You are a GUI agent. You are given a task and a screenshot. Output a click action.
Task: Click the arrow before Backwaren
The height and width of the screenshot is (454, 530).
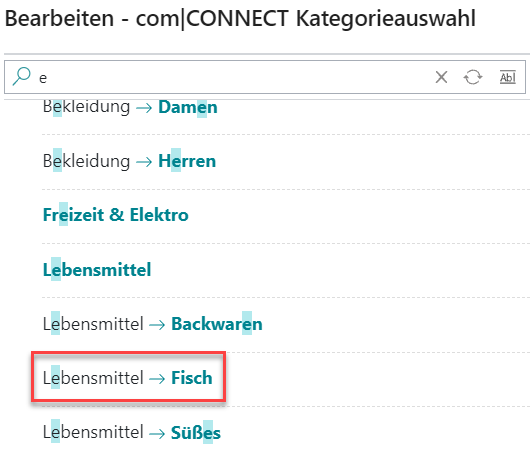click(x=157, y=325)
